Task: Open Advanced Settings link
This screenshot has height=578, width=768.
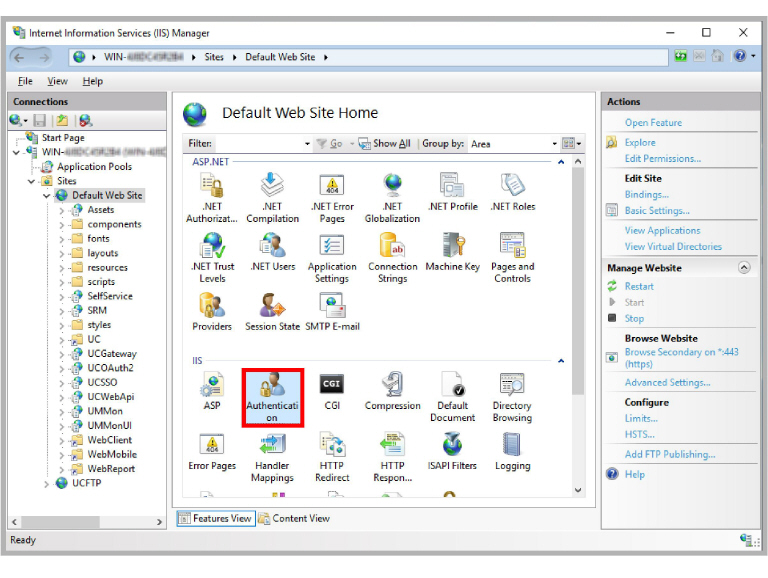Action: pyautogui.click(x=667, y=382)
